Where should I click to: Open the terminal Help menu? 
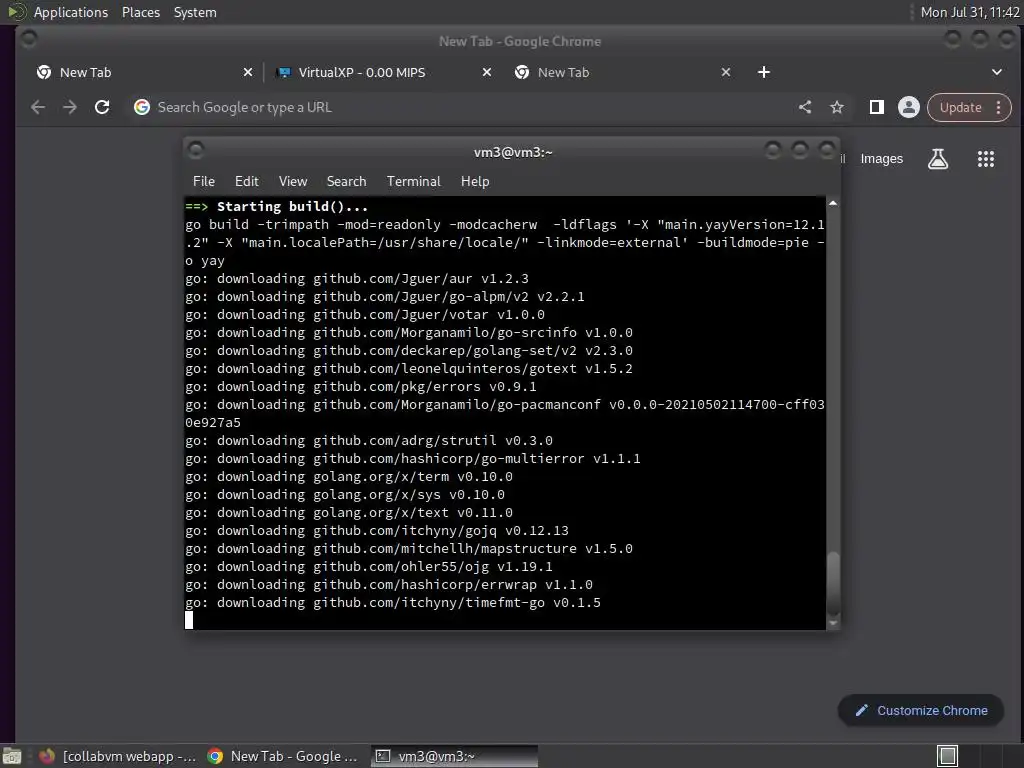point(475,182)
